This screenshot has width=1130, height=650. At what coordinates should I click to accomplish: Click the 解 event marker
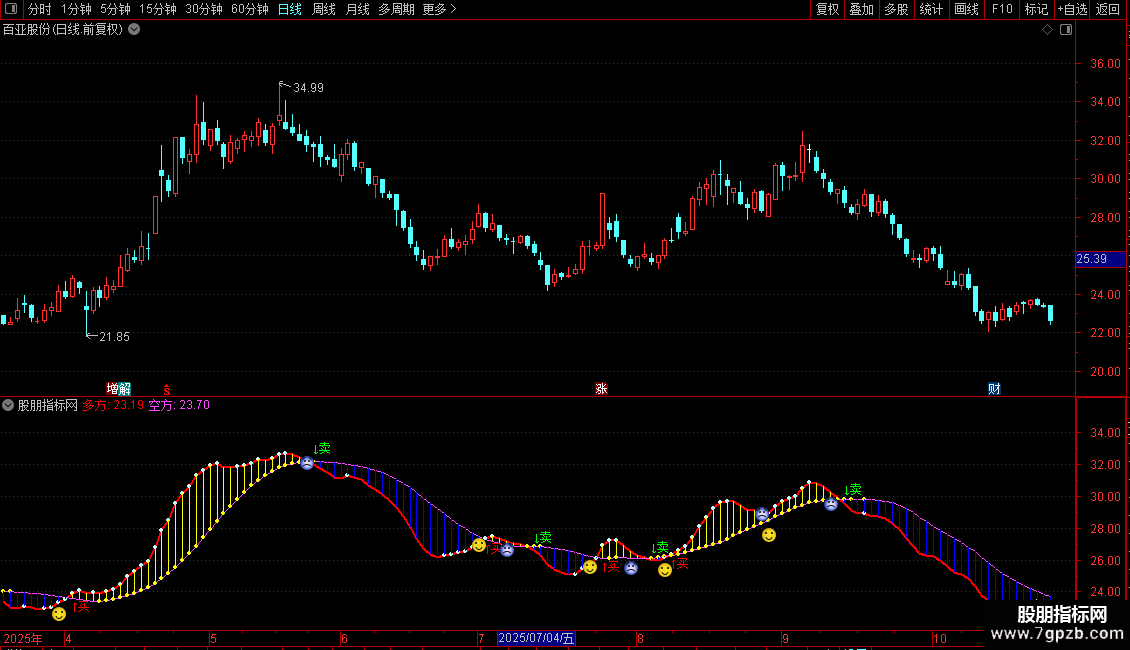[x=125, y=389]
